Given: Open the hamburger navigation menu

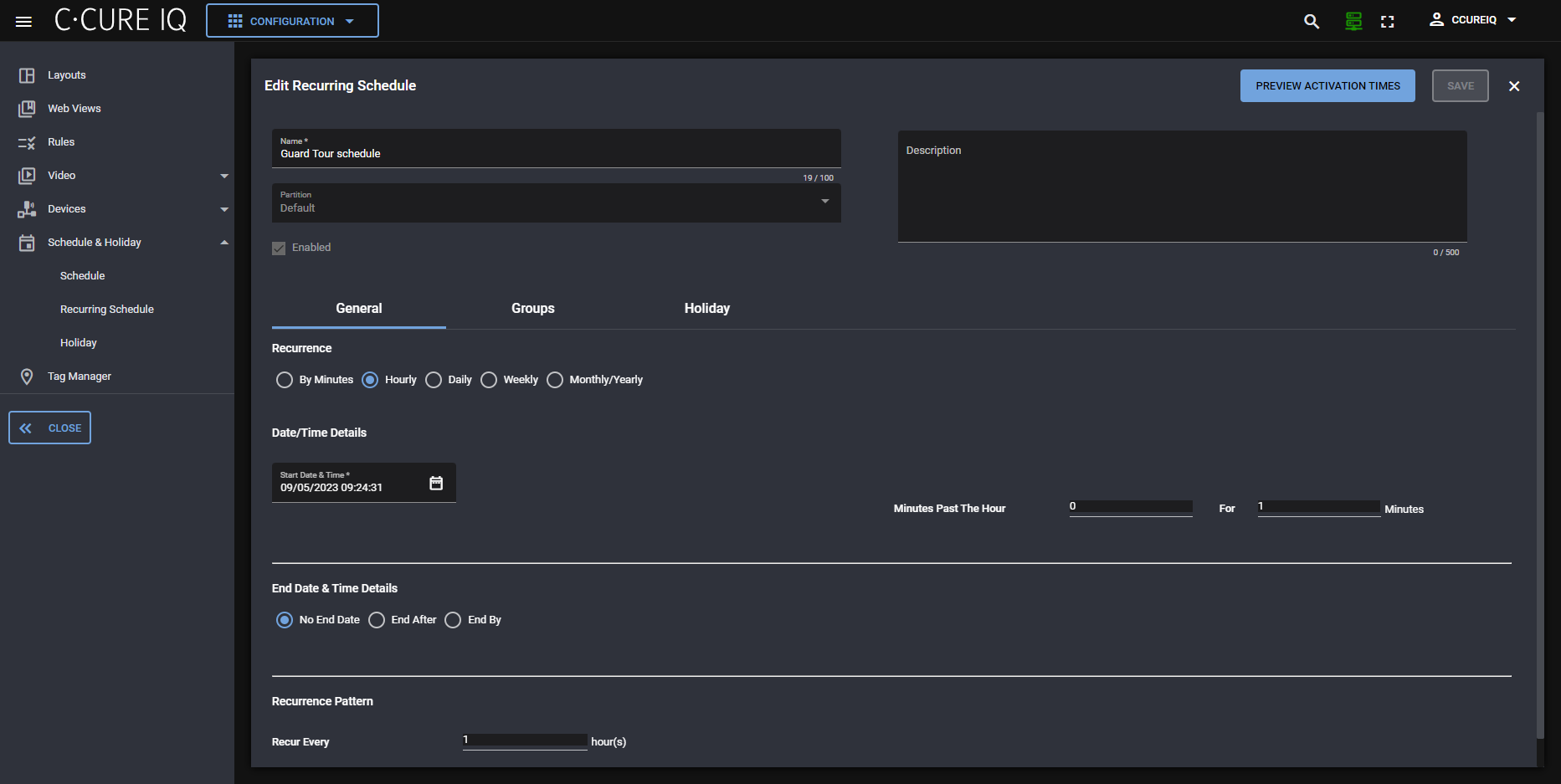Looking at the screenshot, I should click(23, 21).
